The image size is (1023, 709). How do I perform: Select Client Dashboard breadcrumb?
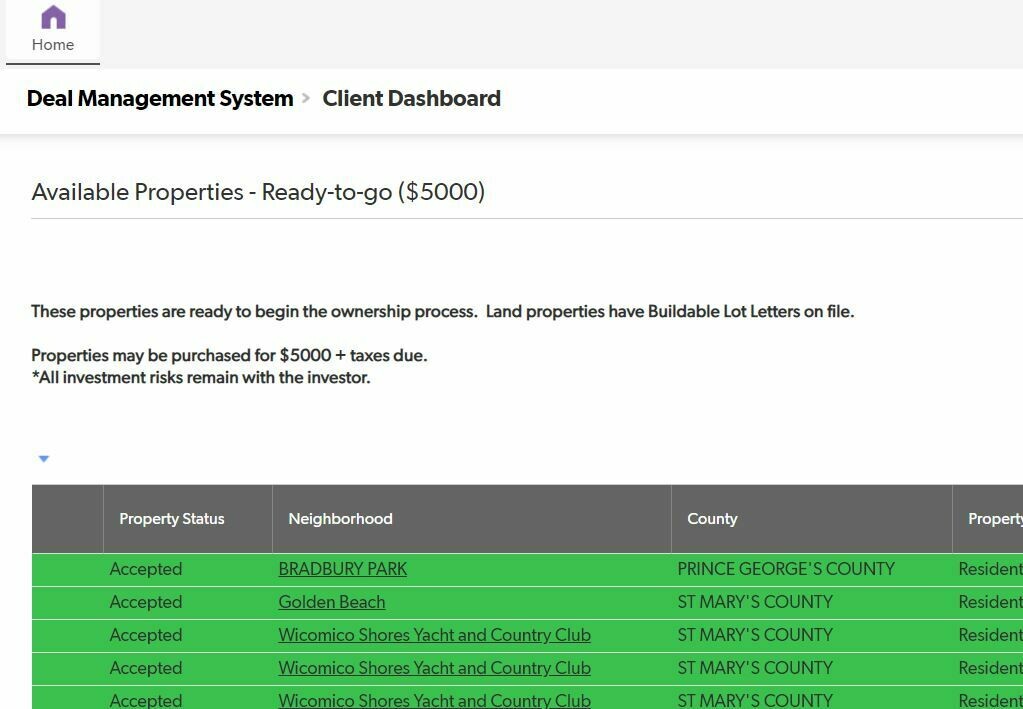click(412, 98)
